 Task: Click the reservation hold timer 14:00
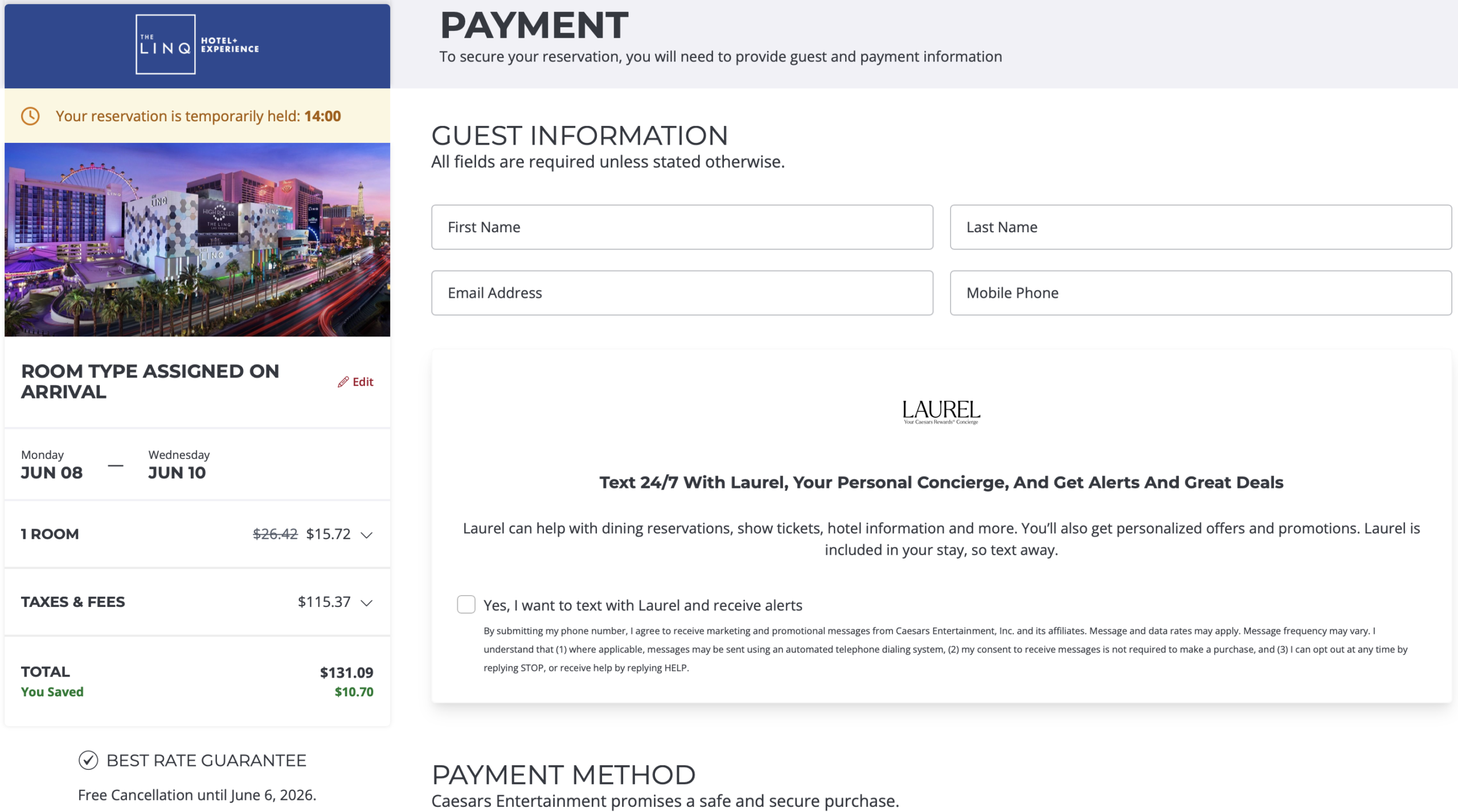[322, 116]
